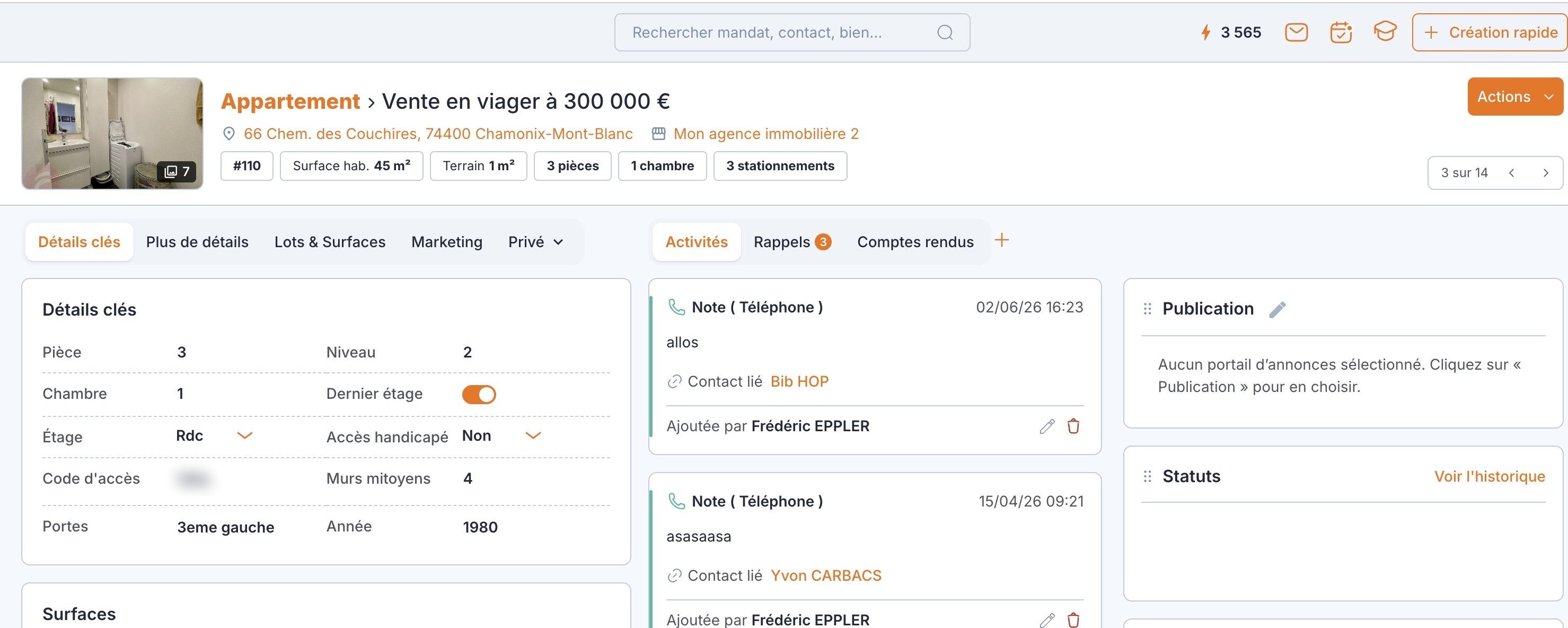Open linked contact Bib HOP
Viewport: 1568px width, 628px height.
coord(799,381)
